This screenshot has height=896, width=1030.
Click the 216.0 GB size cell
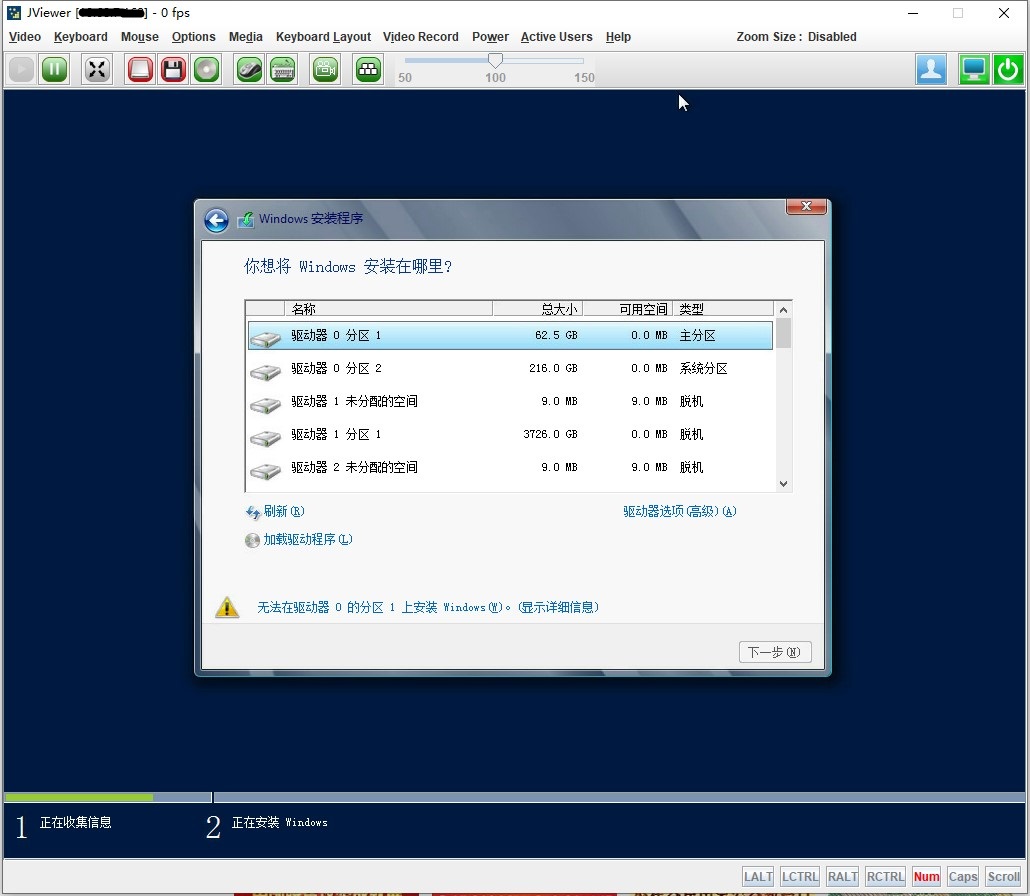click(553, 369)
